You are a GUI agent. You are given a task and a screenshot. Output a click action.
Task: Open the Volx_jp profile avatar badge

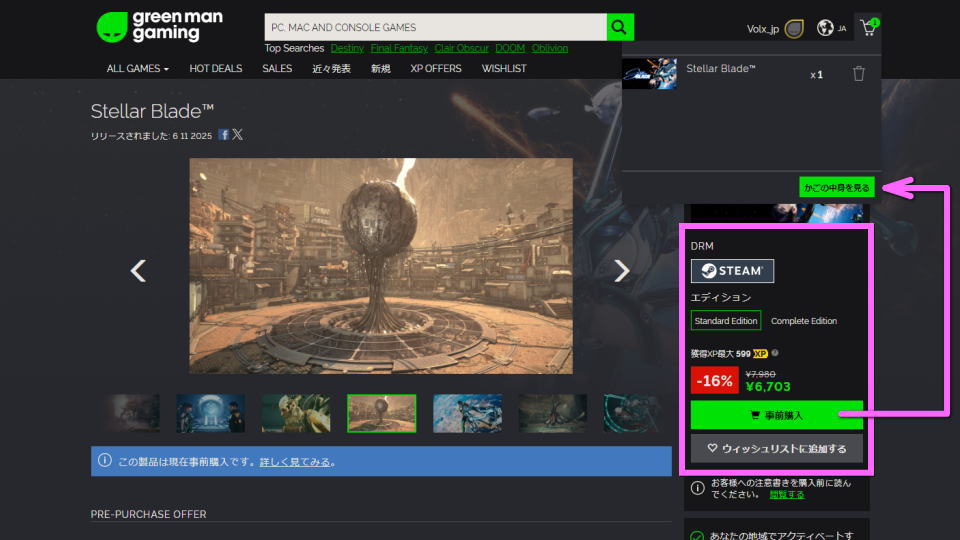(793, 29)
